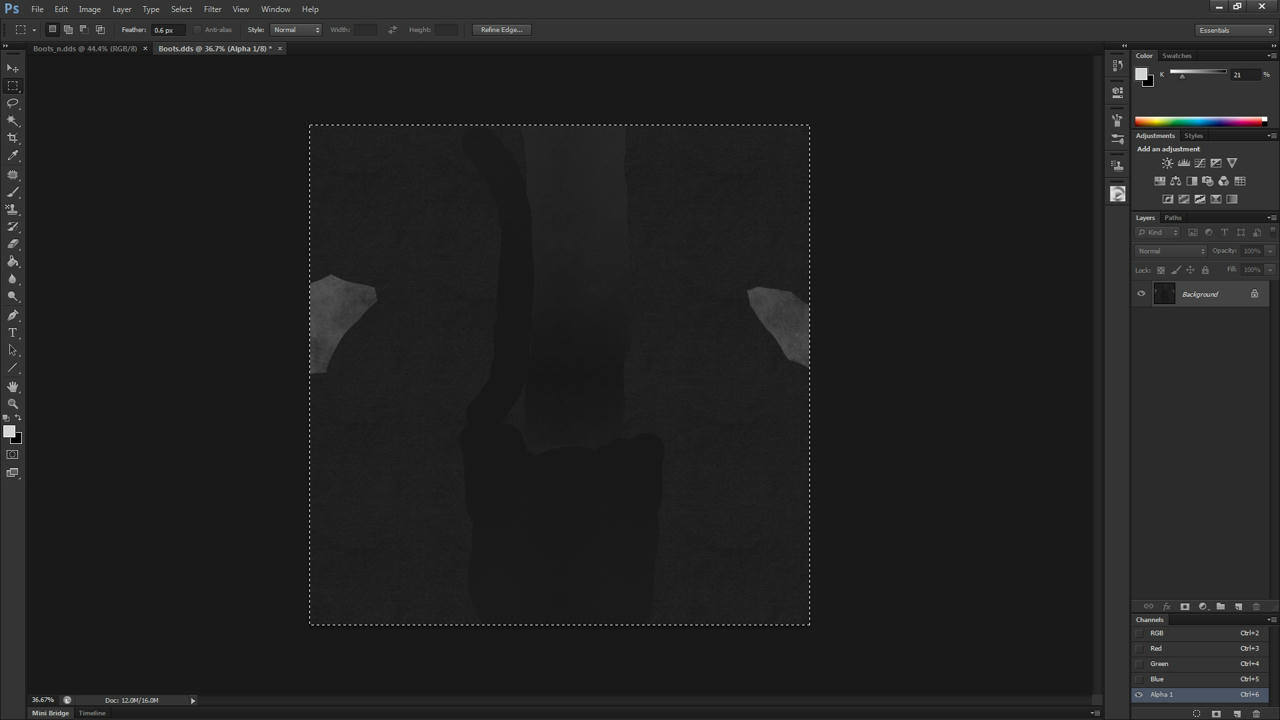The width and height of the screenshot is (1280, 720).
Task: Click the Layers panel fx icon
Action: [x=1167, y=607]
